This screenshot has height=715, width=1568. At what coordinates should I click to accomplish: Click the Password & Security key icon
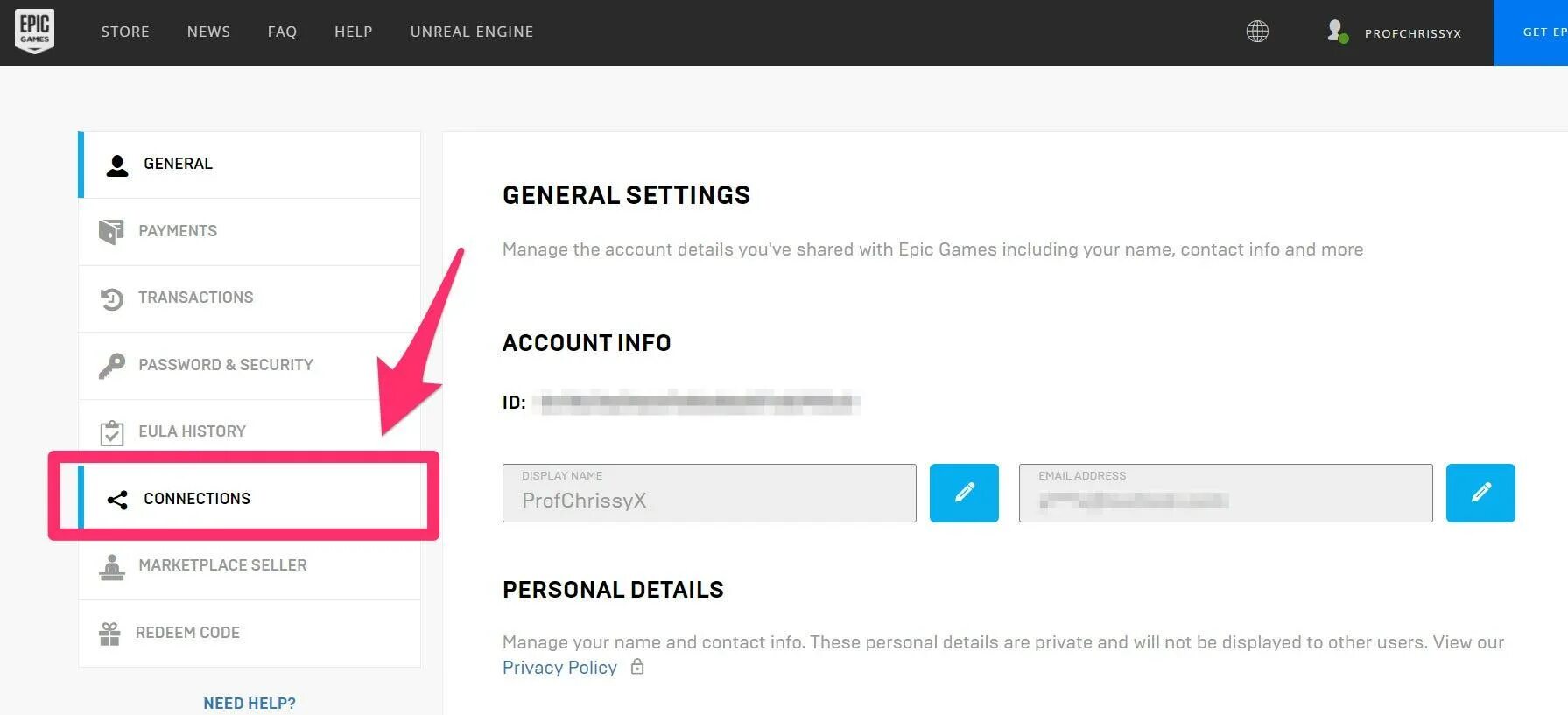(111, 365)
